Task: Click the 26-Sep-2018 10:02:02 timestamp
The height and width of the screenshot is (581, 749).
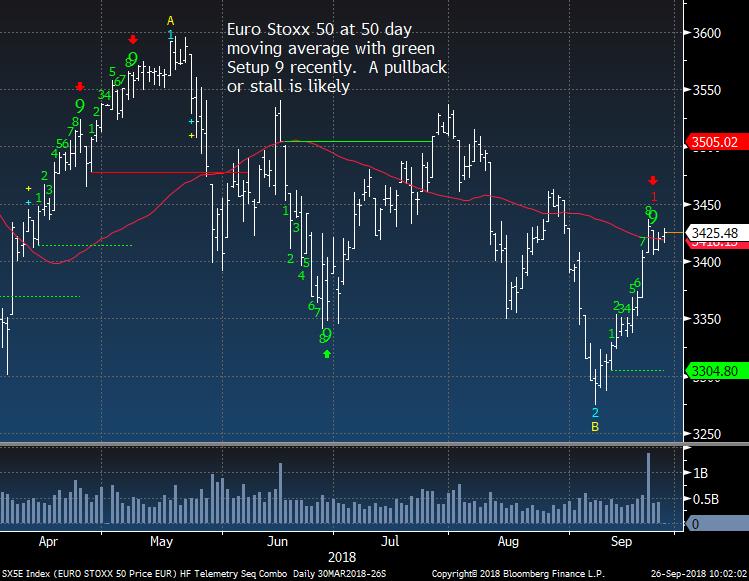Action: point(699,574)
